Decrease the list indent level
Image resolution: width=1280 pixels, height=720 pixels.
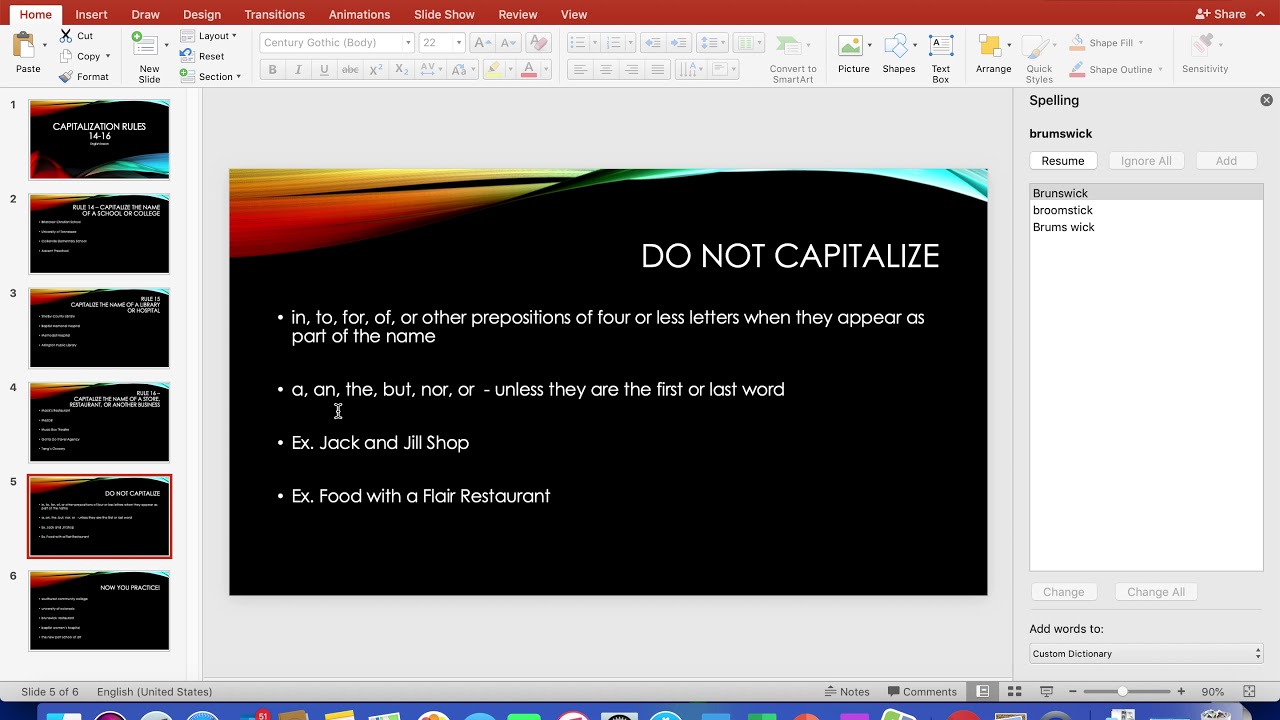(653, 43)
